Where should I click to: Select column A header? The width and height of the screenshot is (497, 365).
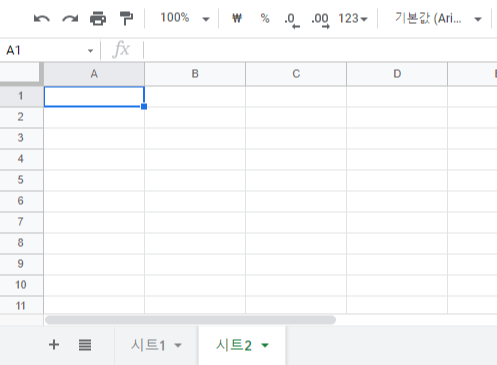(94, 74)
